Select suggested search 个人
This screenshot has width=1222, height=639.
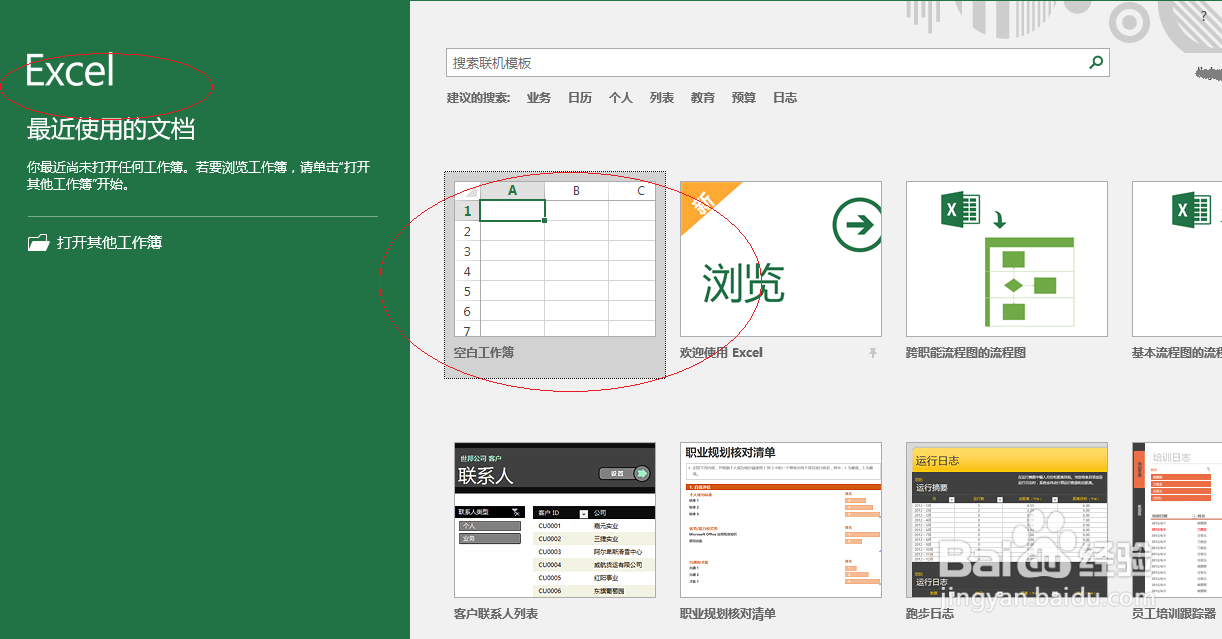[x=621, y=98]
